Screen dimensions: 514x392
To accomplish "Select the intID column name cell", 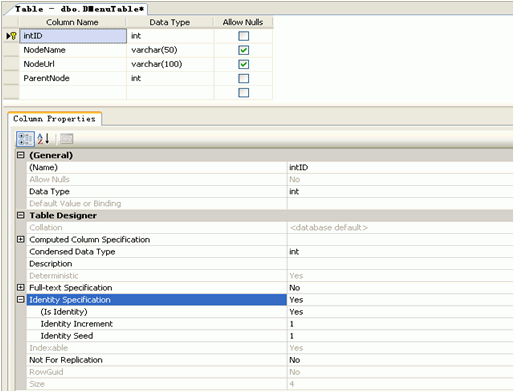I will 73,36.
